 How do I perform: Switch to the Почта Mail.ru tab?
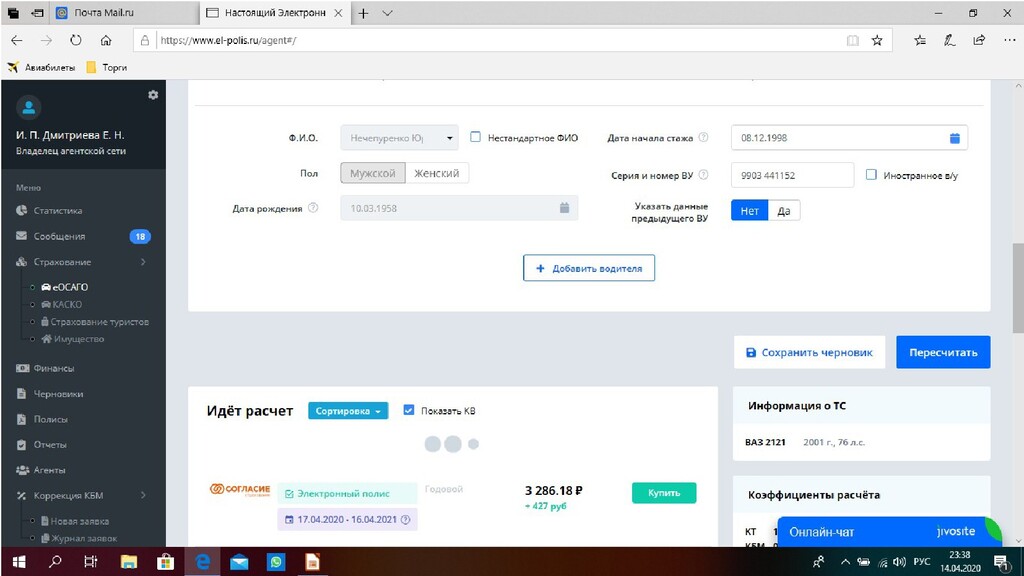(x=124, y=13)
